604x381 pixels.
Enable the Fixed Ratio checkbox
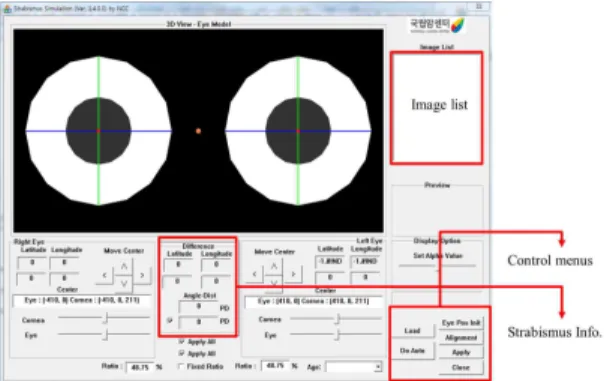coord(181,366)
